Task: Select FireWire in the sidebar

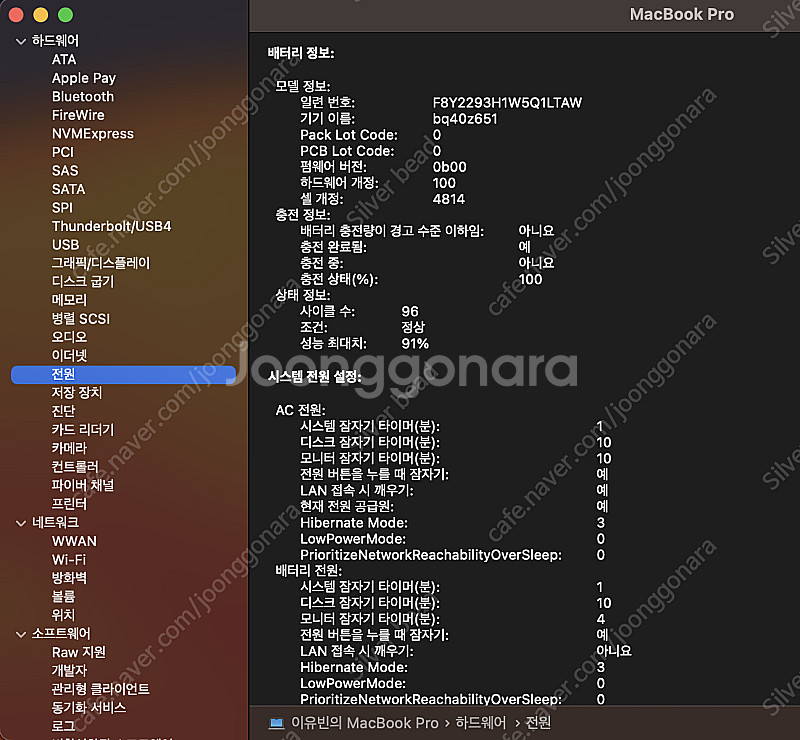Action: point(78,115)
